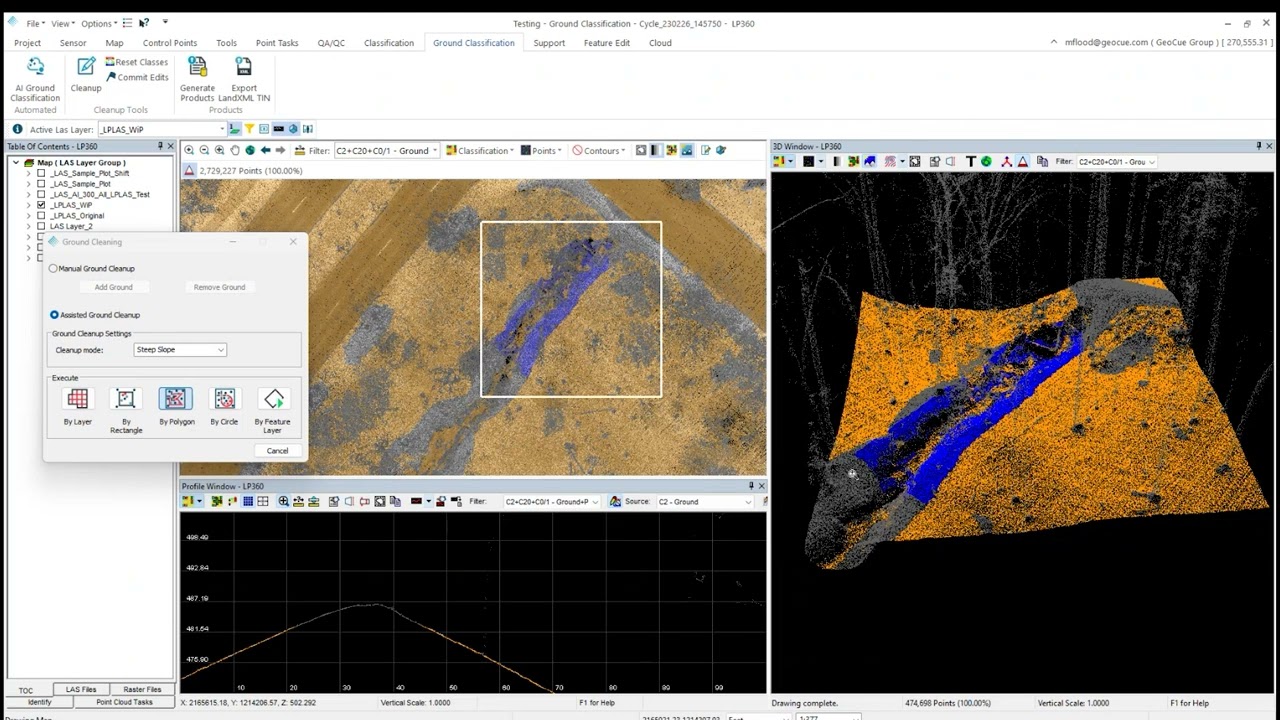Open the Cleanup mode dropdown
This screenshot has height=720, width=1280.
click(x=180, y=350)
